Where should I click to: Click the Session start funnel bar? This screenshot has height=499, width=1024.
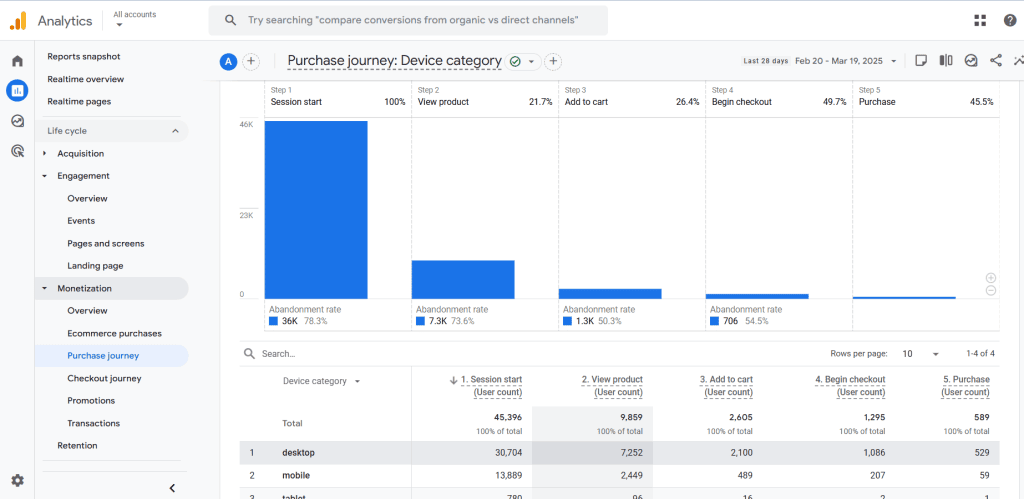point(316,210)
